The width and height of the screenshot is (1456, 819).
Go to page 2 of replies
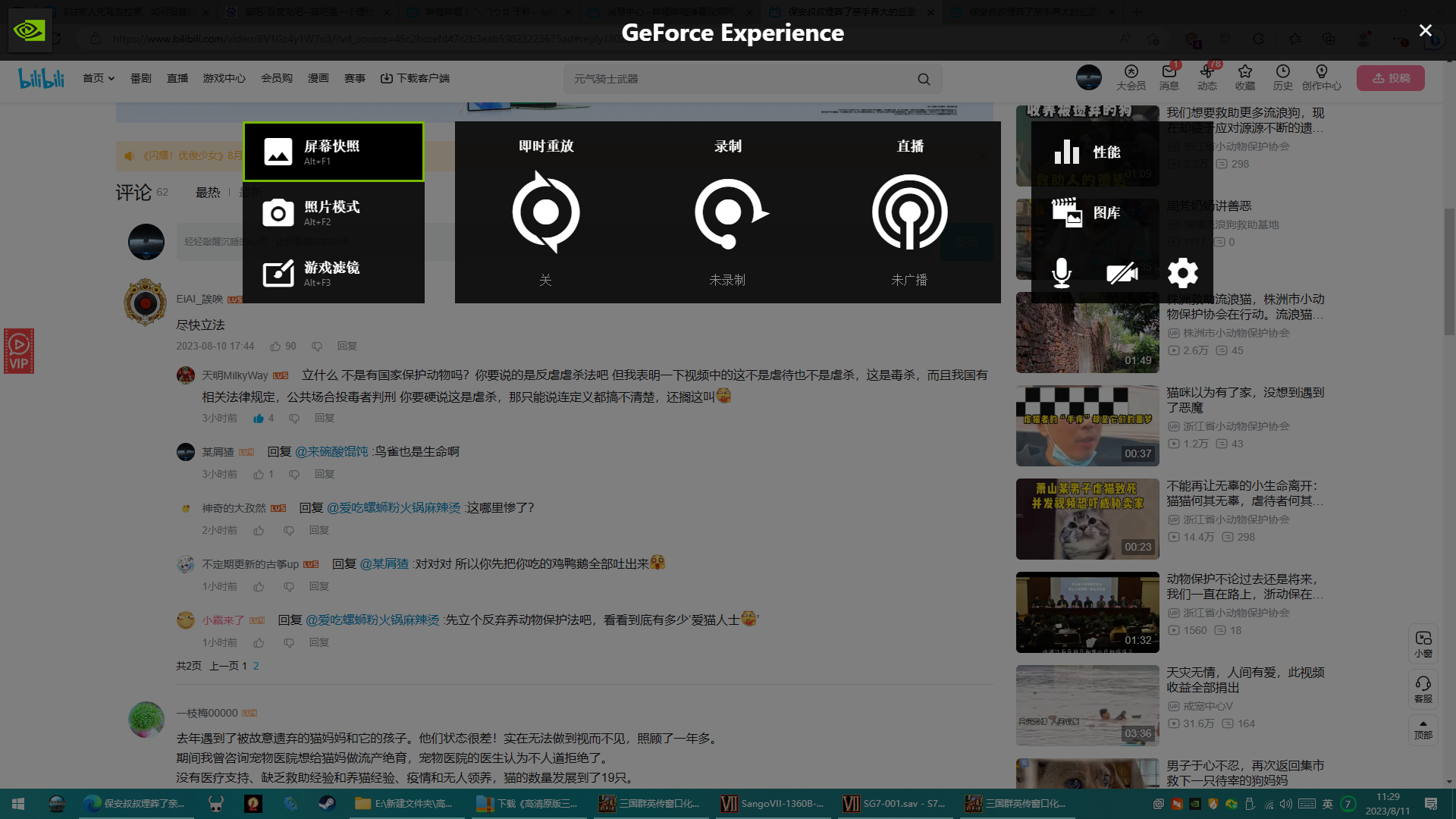(x=256, y=666)
